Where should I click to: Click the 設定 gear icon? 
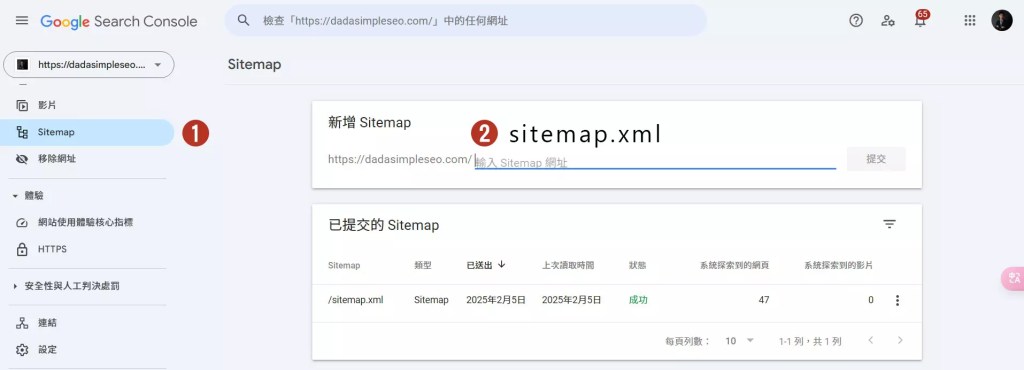(22, 350)
